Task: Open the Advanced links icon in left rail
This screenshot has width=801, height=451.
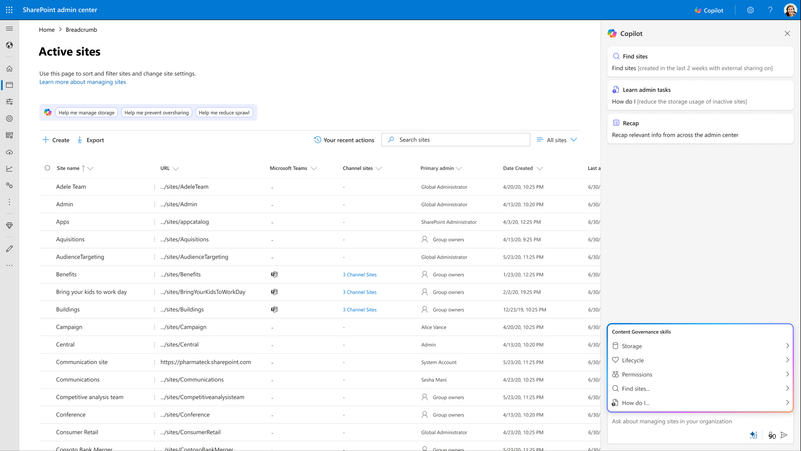Action: click(9, 185)
